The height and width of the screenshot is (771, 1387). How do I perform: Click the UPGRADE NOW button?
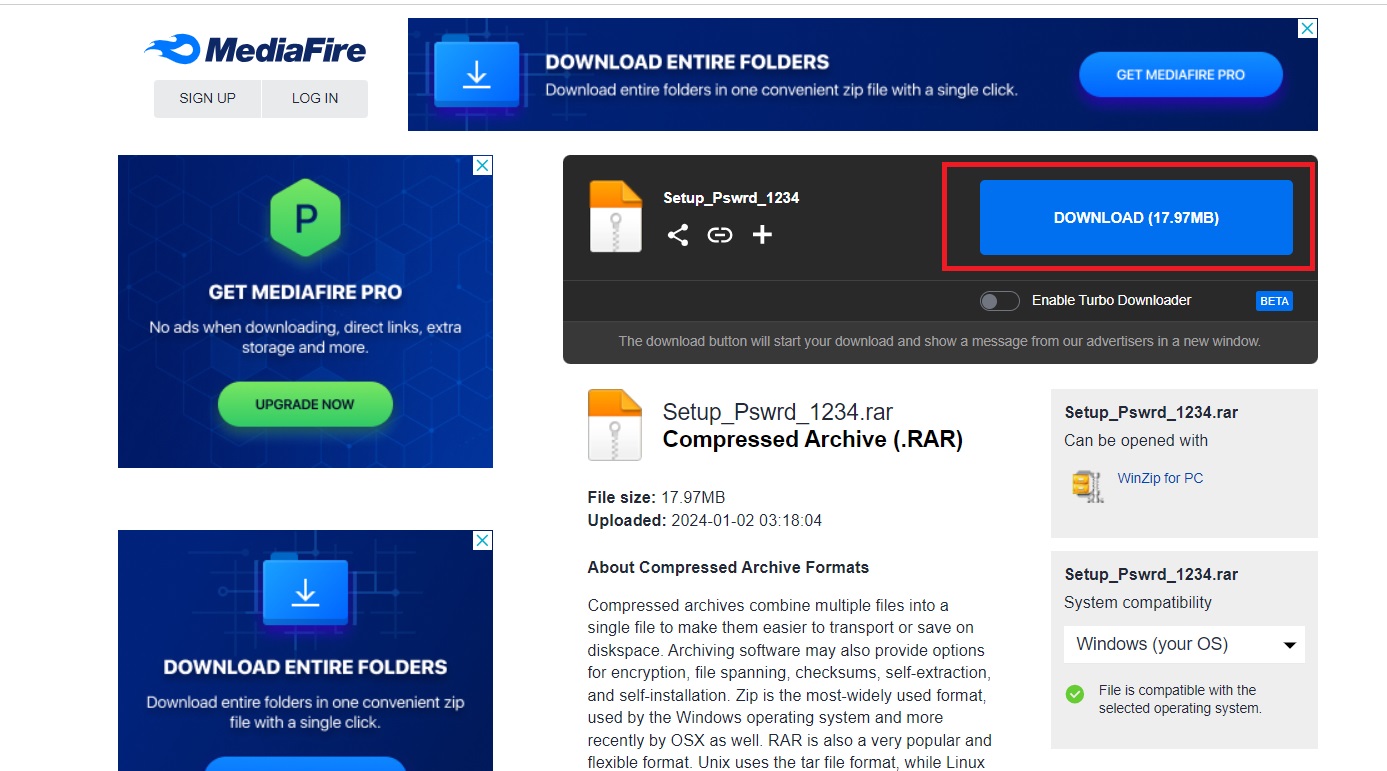tap(305, 404)
